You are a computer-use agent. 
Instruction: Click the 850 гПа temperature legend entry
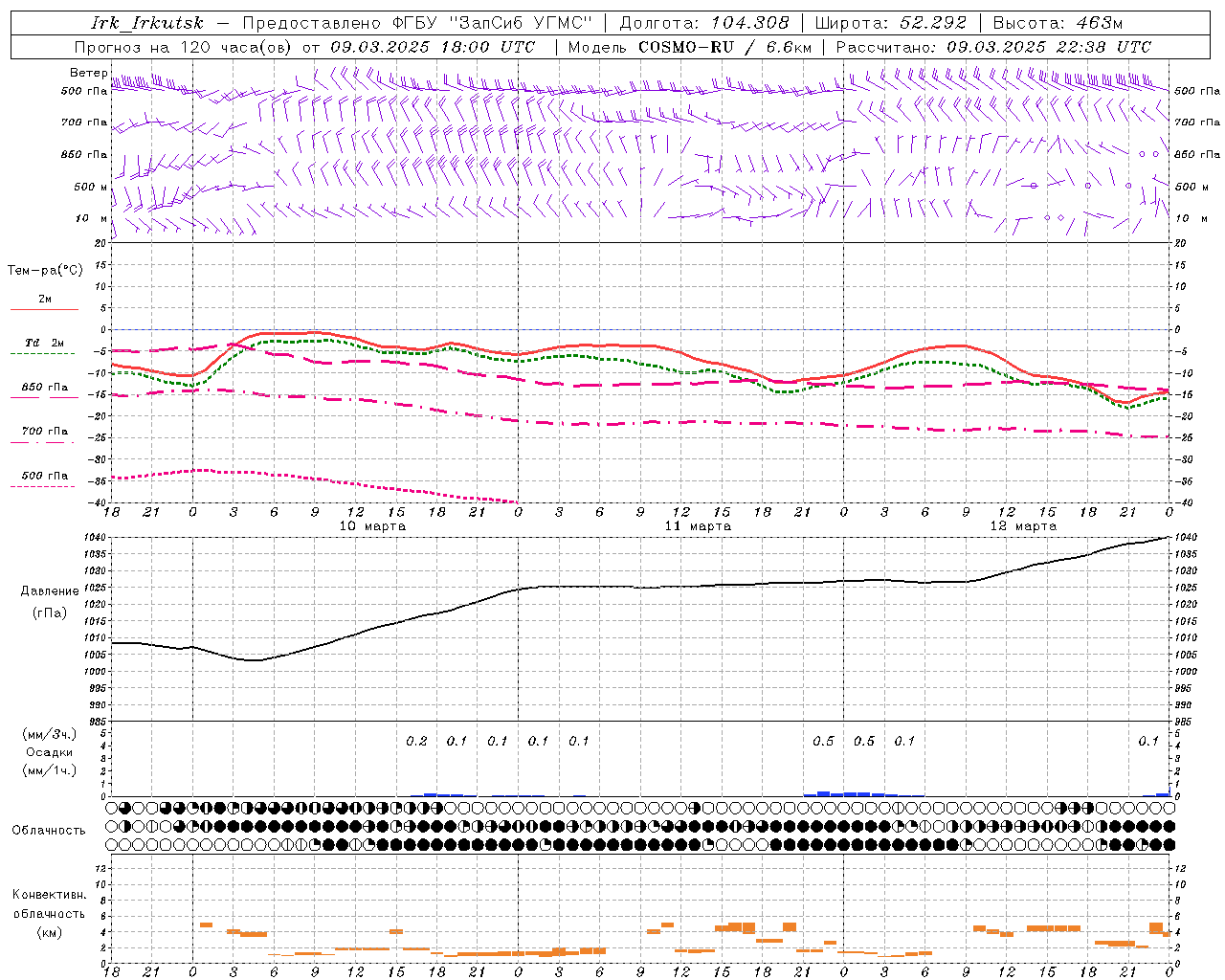point(44,388)
